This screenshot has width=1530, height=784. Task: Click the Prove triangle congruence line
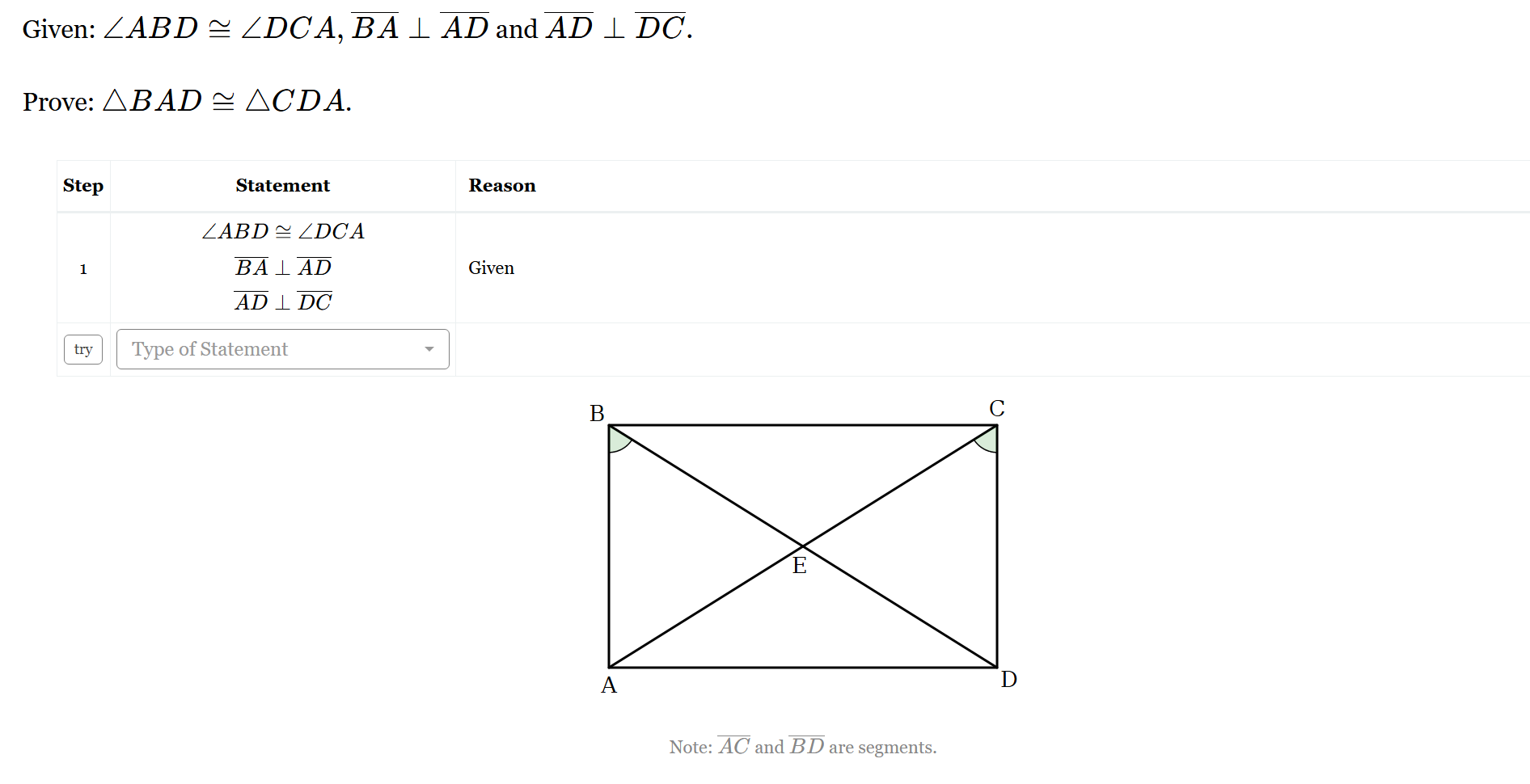(186, 100)
